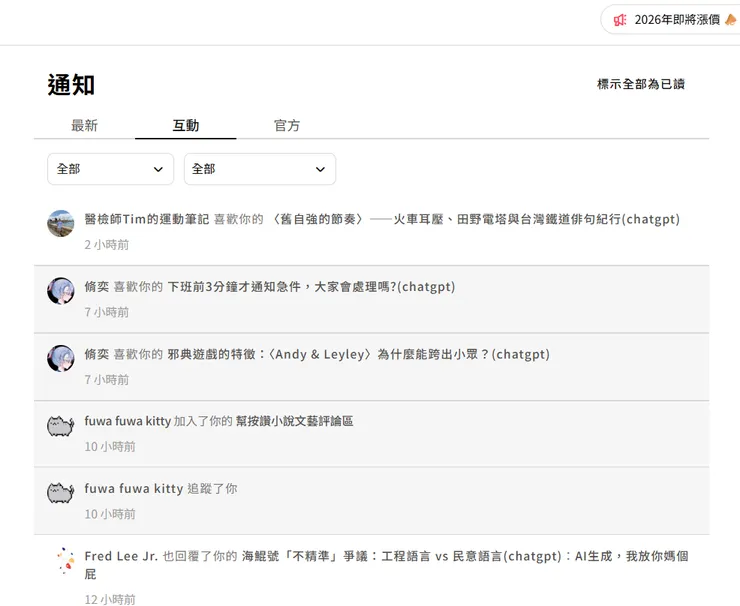Open 醫檢師Tim的運動筆記 avatar
The height and width of the screenshot is (606, 740).
[x=61, y=223]
